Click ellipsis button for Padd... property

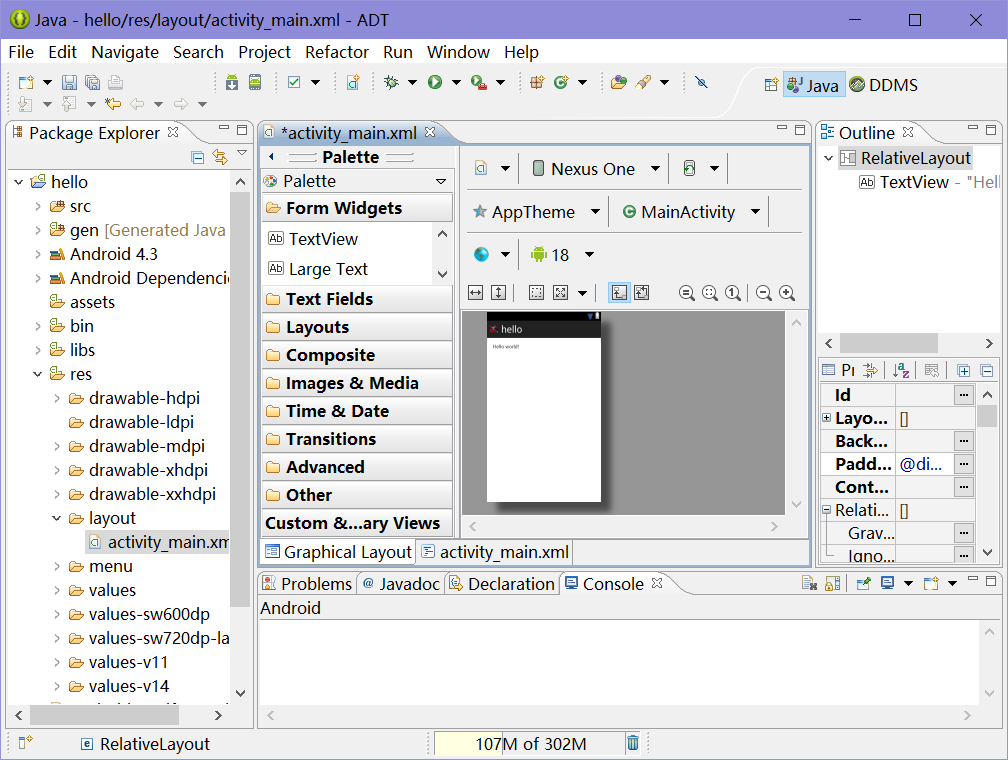[963, 464]
